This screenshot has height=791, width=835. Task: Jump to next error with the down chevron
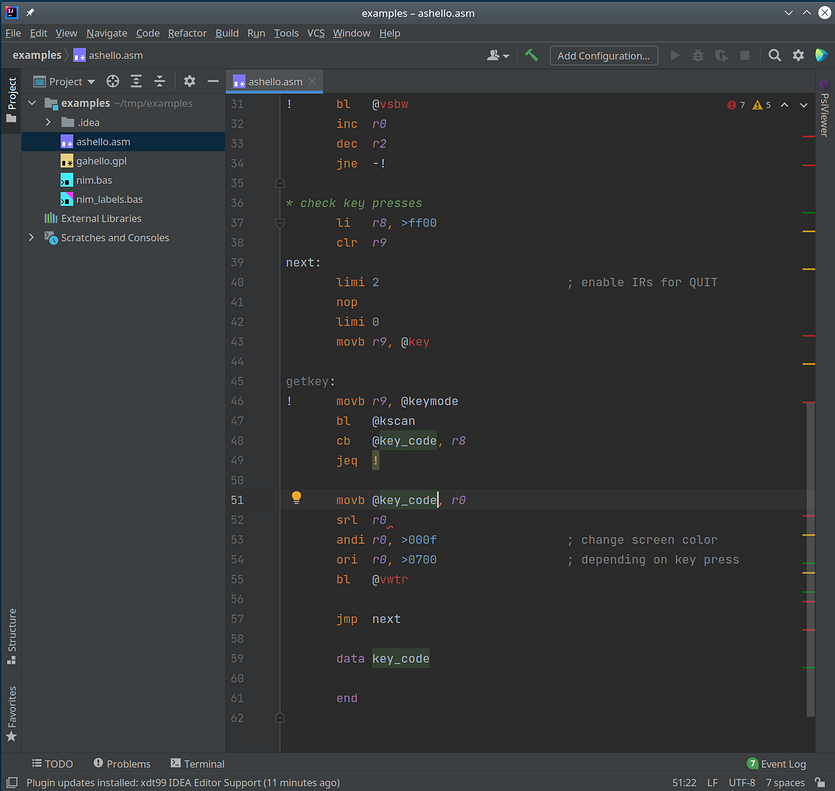[x=803, y=103]
